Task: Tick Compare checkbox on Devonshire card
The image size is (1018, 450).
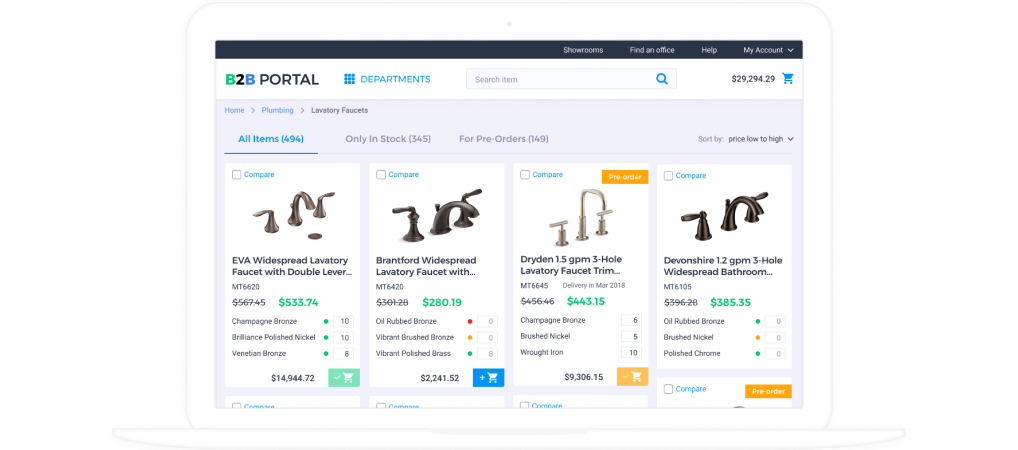Action: click(669, 176)
